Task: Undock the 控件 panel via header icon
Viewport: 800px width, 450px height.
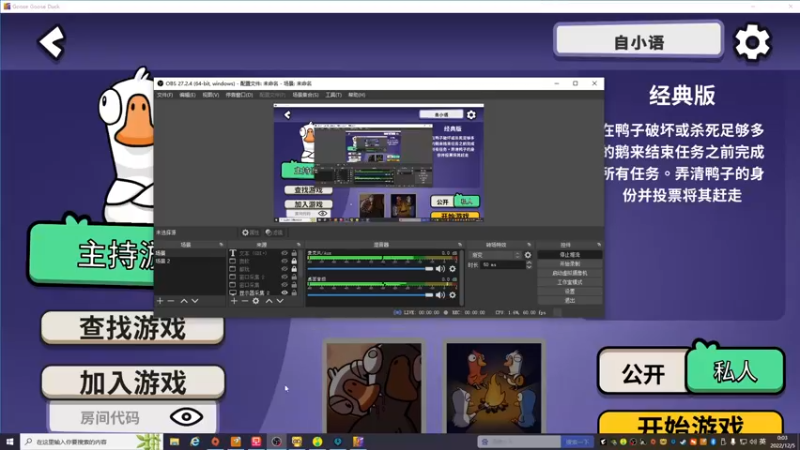Action: tap(598, 245)
